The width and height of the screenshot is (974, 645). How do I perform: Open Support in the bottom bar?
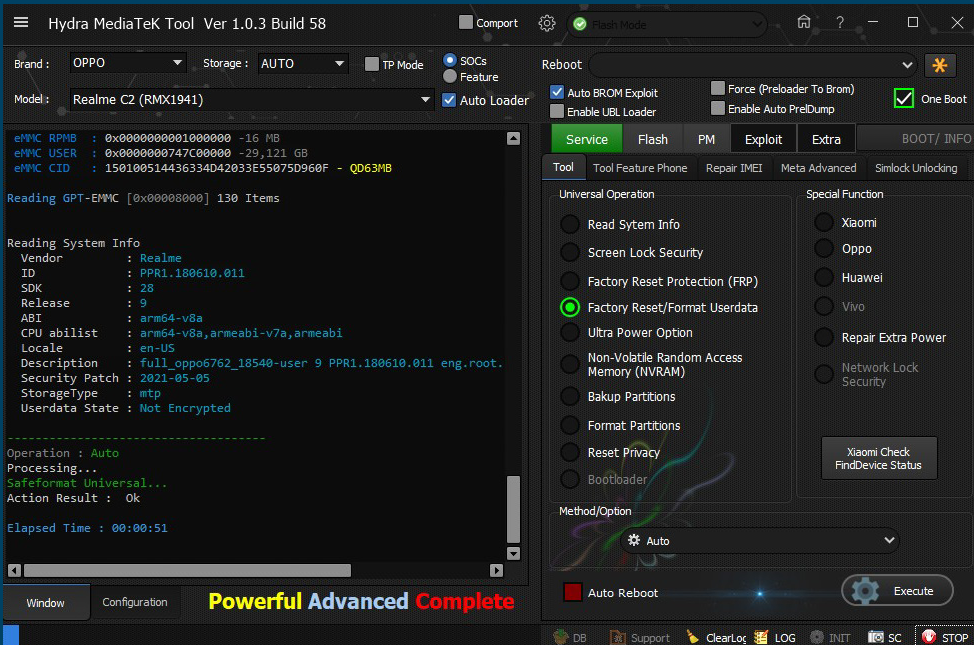[x=640, y=638]
